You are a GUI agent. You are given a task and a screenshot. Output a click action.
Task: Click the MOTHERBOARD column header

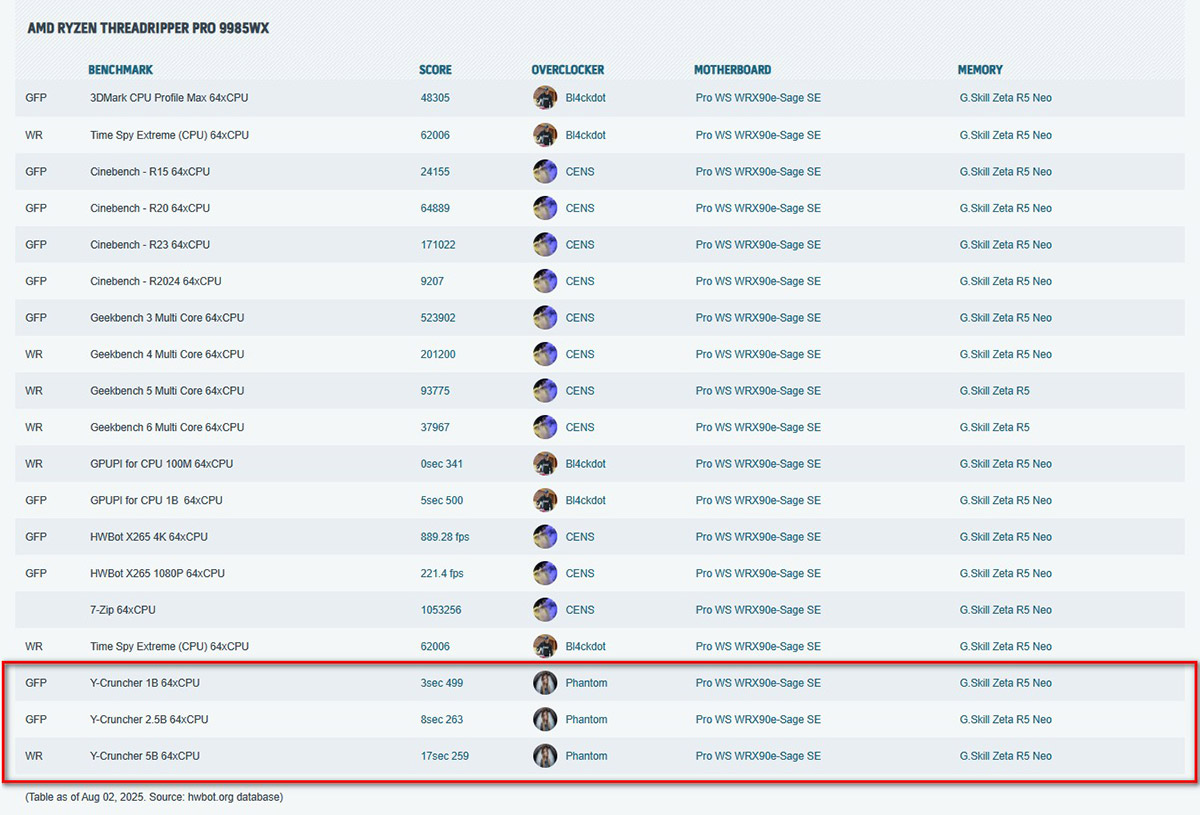point(732,70)
